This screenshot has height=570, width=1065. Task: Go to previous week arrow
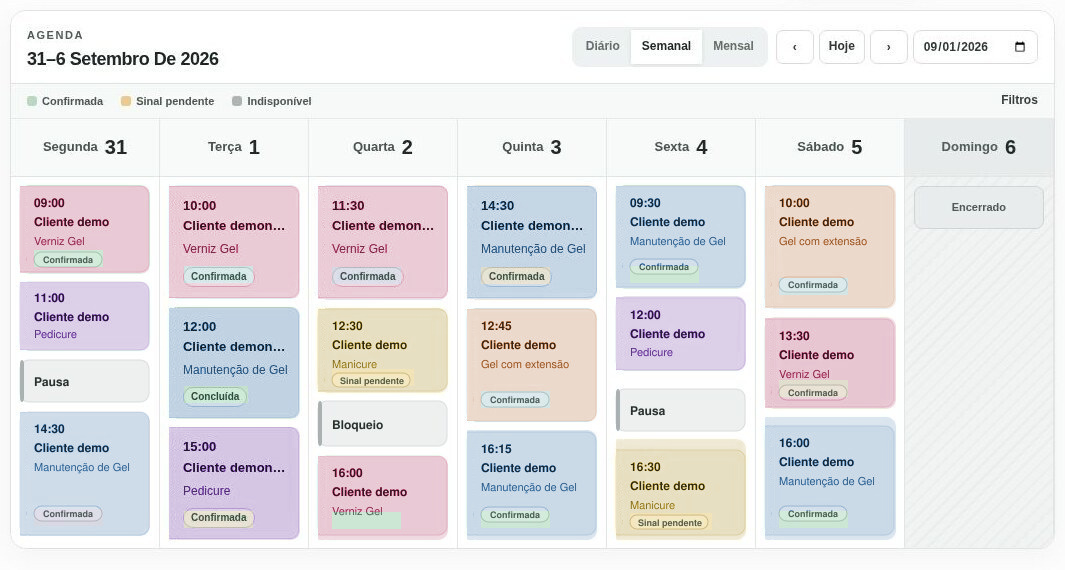click(x=795, y=47)
